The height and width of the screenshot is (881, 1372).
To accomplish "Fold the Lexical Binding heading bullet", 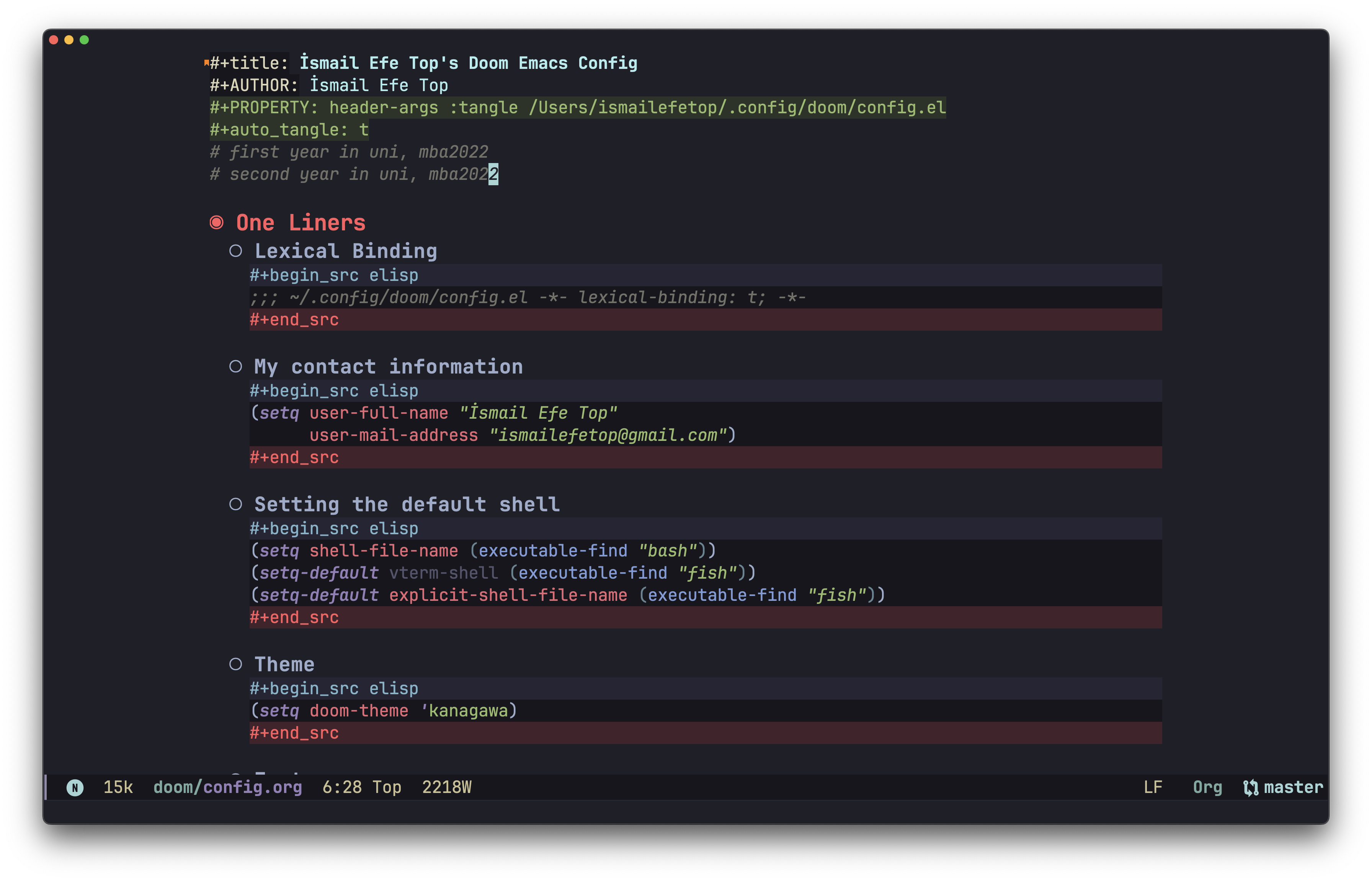I will (x=236, y=251).
